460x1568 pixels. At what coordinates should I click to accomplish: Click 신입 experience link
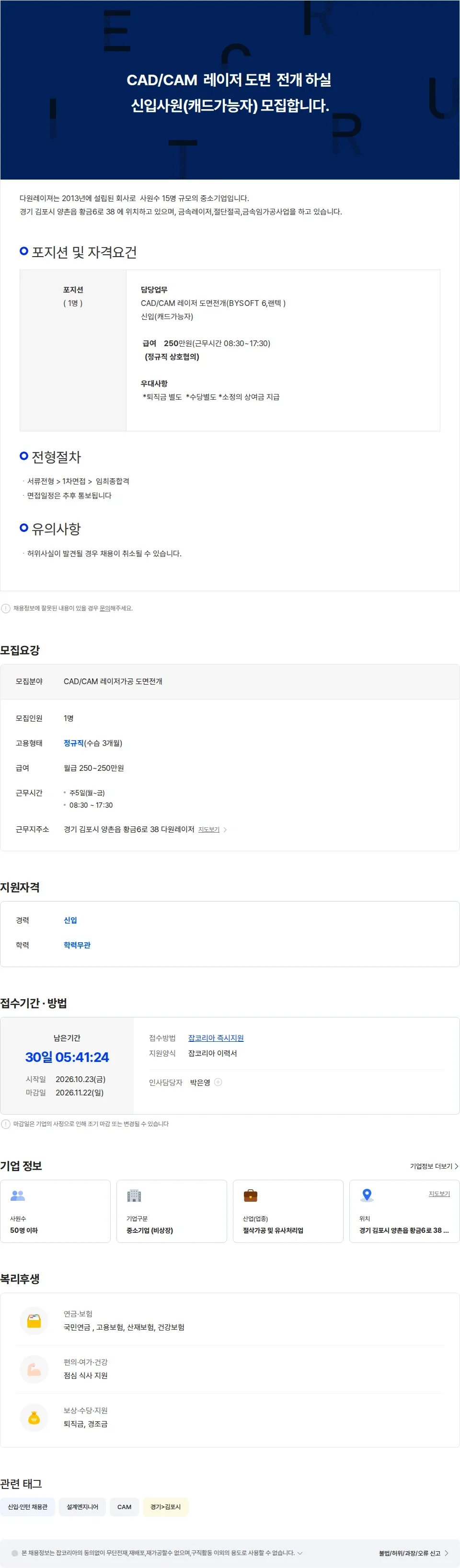pos(70,920)
